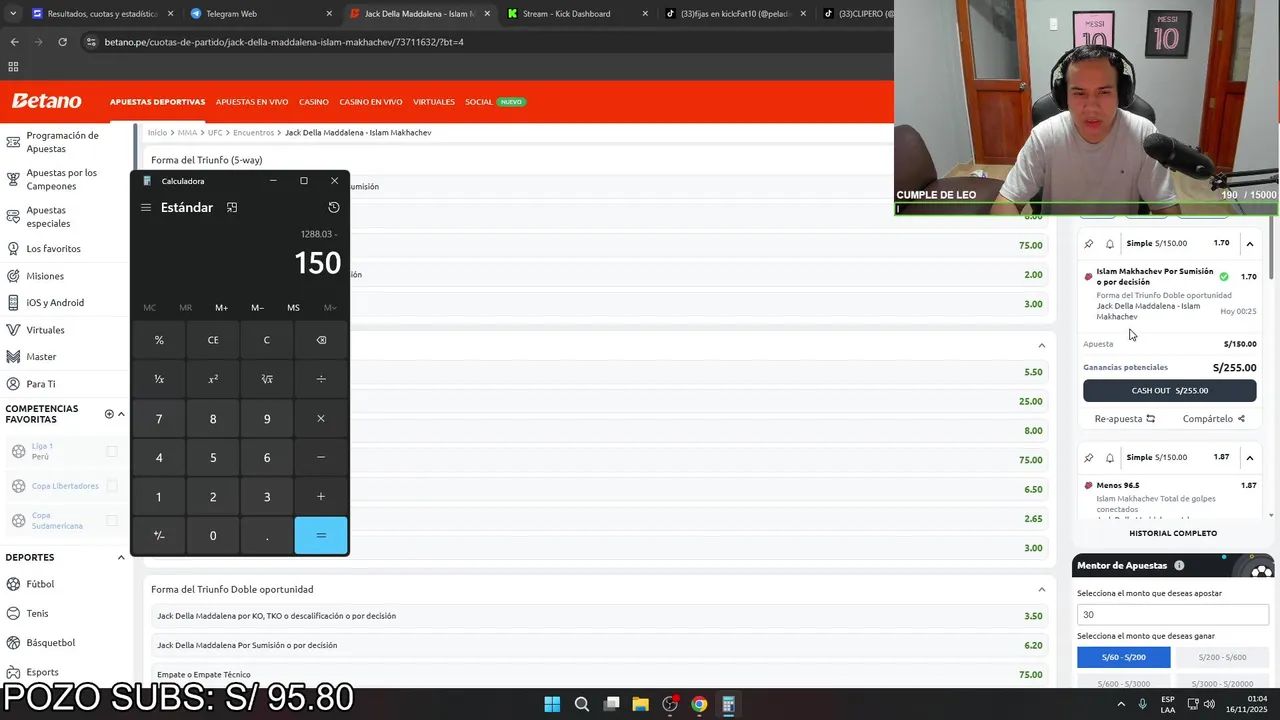Open Misiones in the sidebar
The height and width of the screenshot is (720, 1280).
coord(45,276)
